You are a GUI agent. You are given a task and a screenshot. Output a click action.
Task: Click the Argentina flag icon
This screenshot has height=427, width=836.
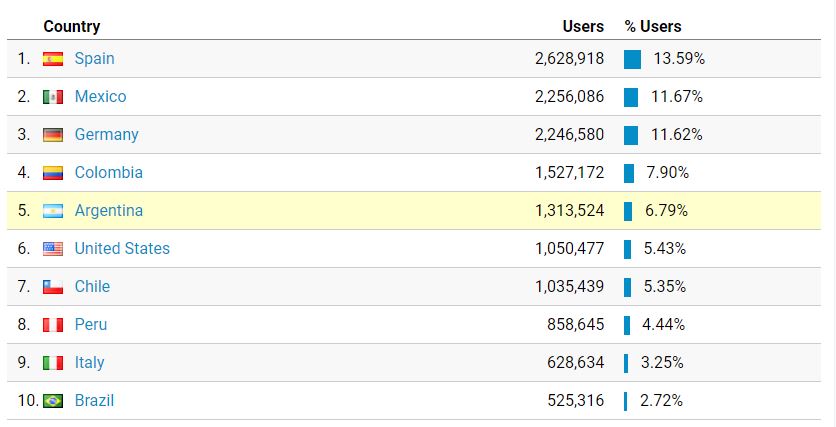click(x=53, y=211)
